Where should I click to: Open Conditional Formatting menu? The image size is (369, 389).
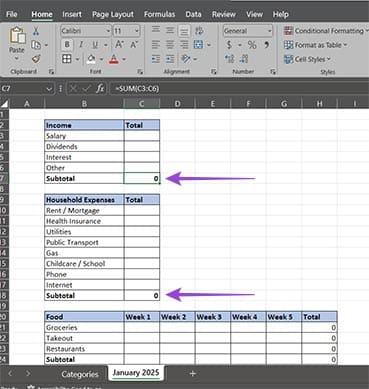326,31
